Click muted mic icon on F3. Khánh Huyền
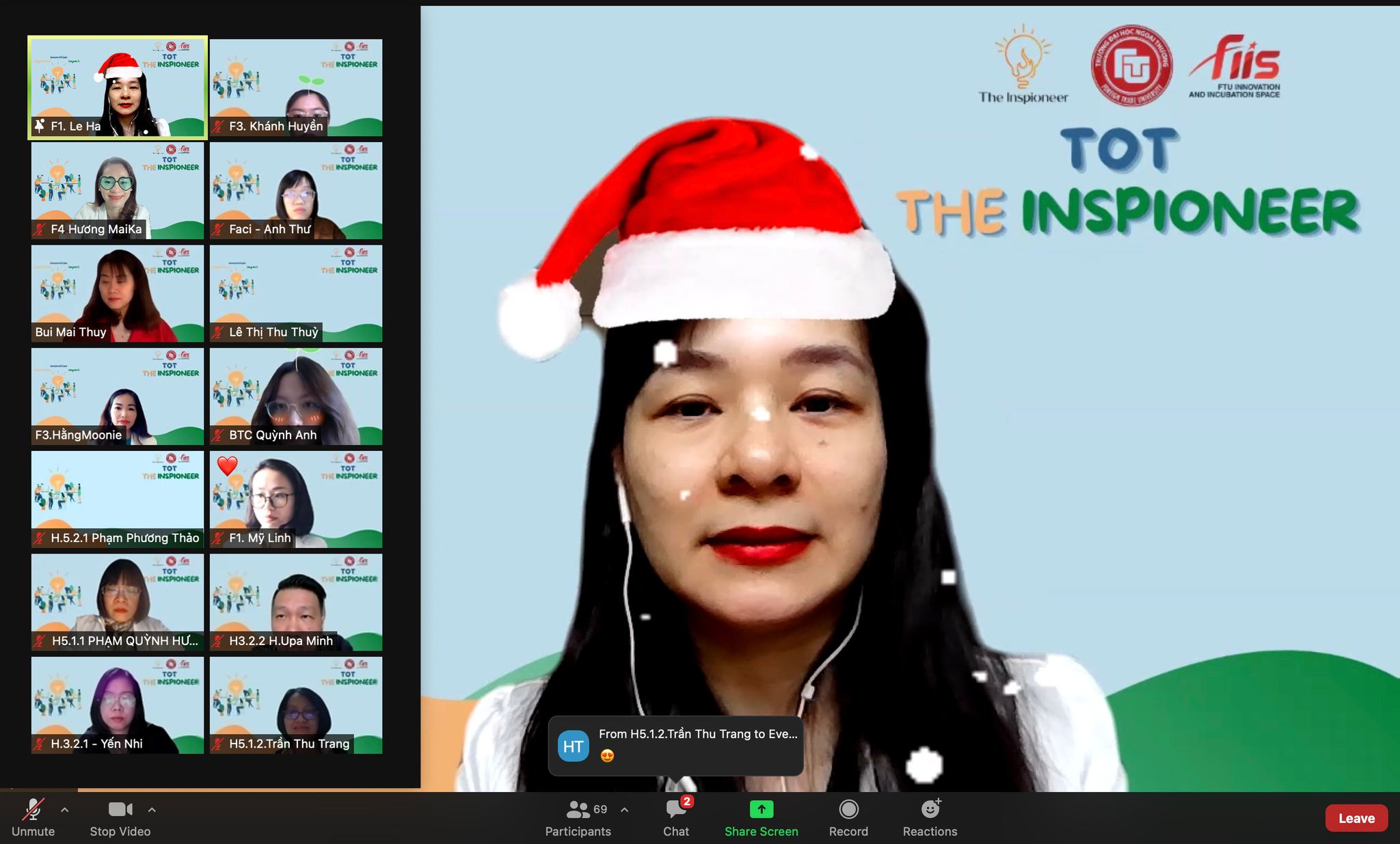 219,126
